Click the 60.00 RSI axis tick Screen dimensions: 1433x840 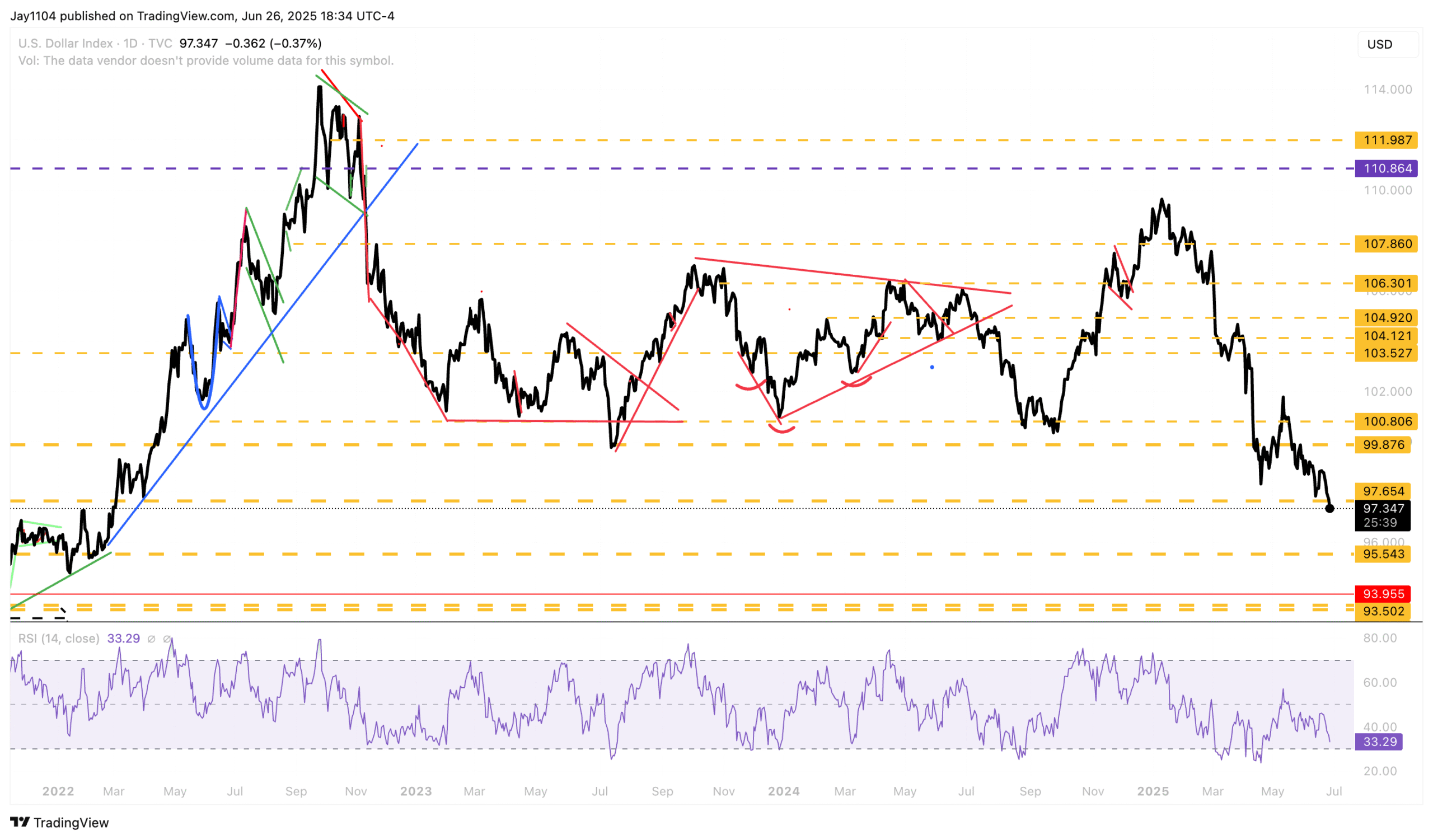point(1380,683)
